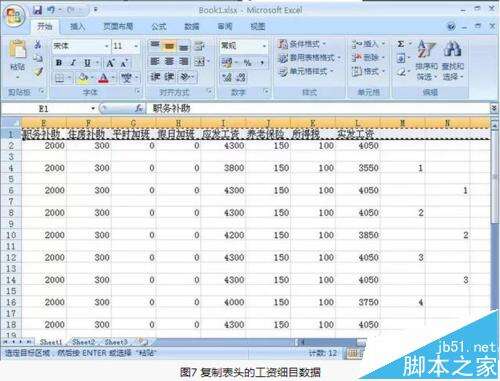Image resolution: width=500 pixels, height=381 pixels.
Task: Click the Name Box showing E1
Action: [x=48, y=108]
